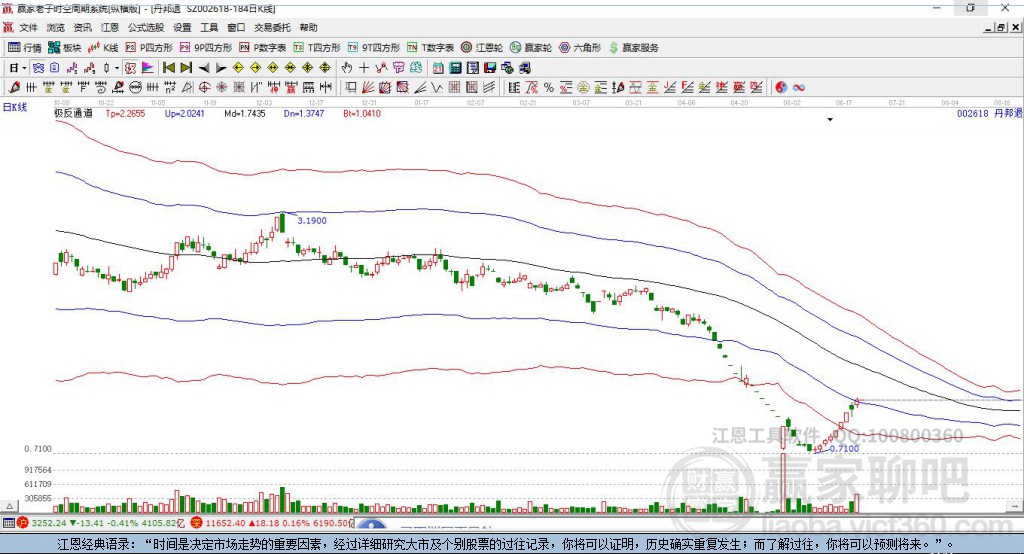Screen dimensions: 1024x554
Task: Click the circled crosshair target icon
Action: point(205,88)
